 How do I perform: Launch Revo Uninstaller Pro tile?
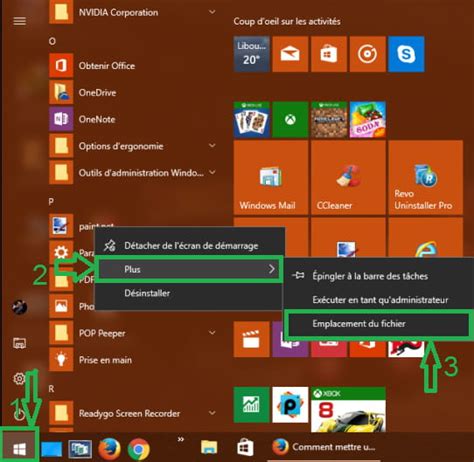click(426, 178)
